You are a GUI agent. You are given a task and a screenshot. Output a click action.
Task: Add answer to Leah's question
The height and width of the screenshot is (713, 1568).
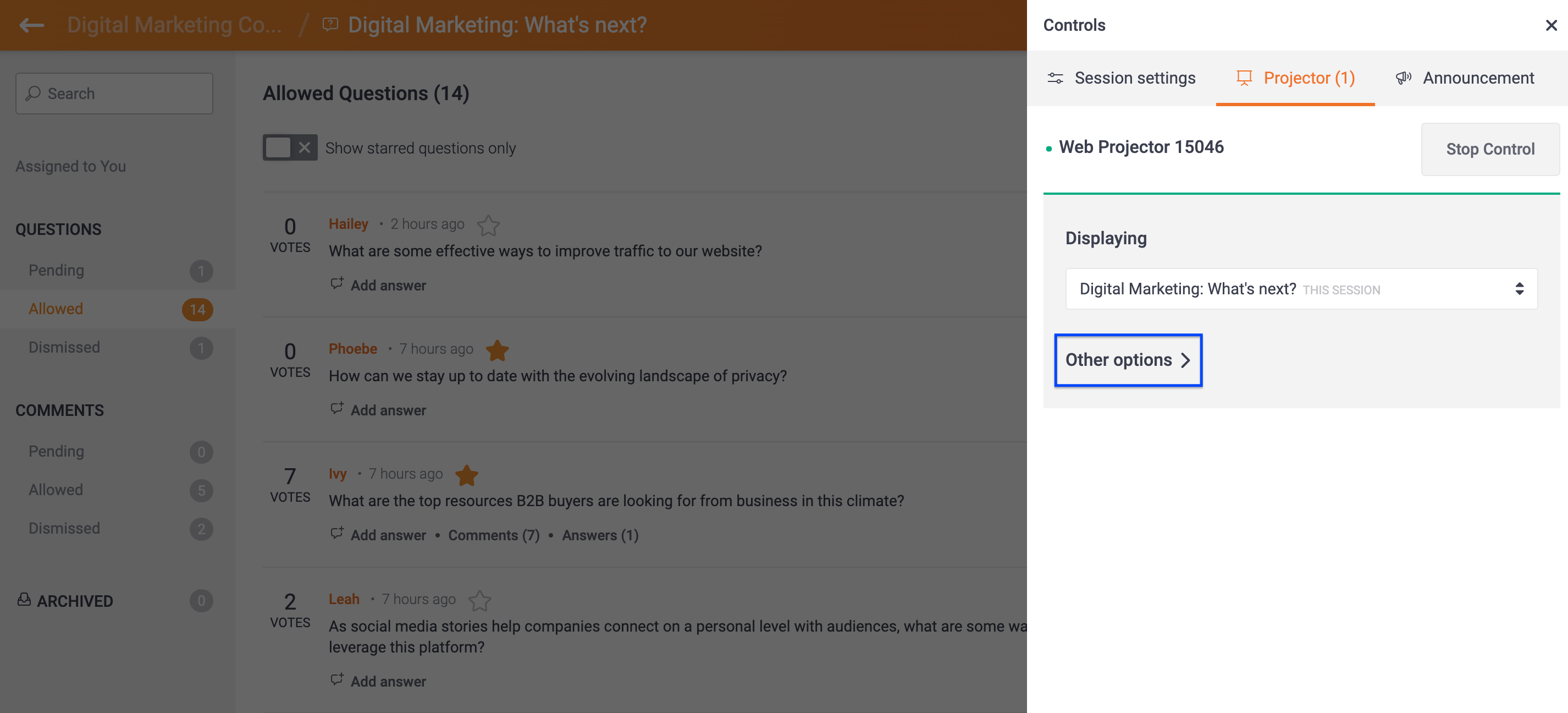pos(388,681)
